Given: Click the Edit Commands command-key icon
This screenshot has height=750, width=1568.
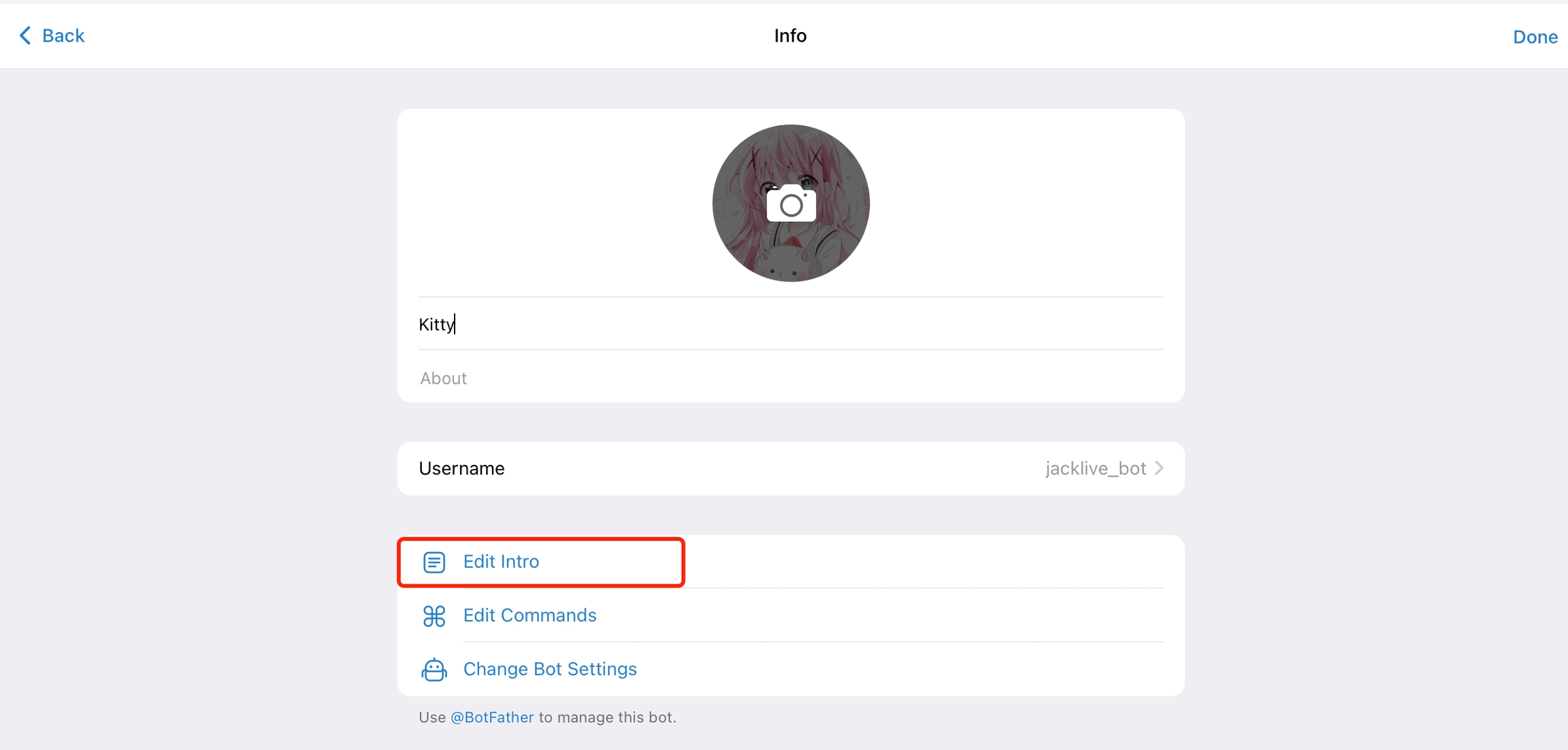Looking at the screenshot, I should 434,616.
